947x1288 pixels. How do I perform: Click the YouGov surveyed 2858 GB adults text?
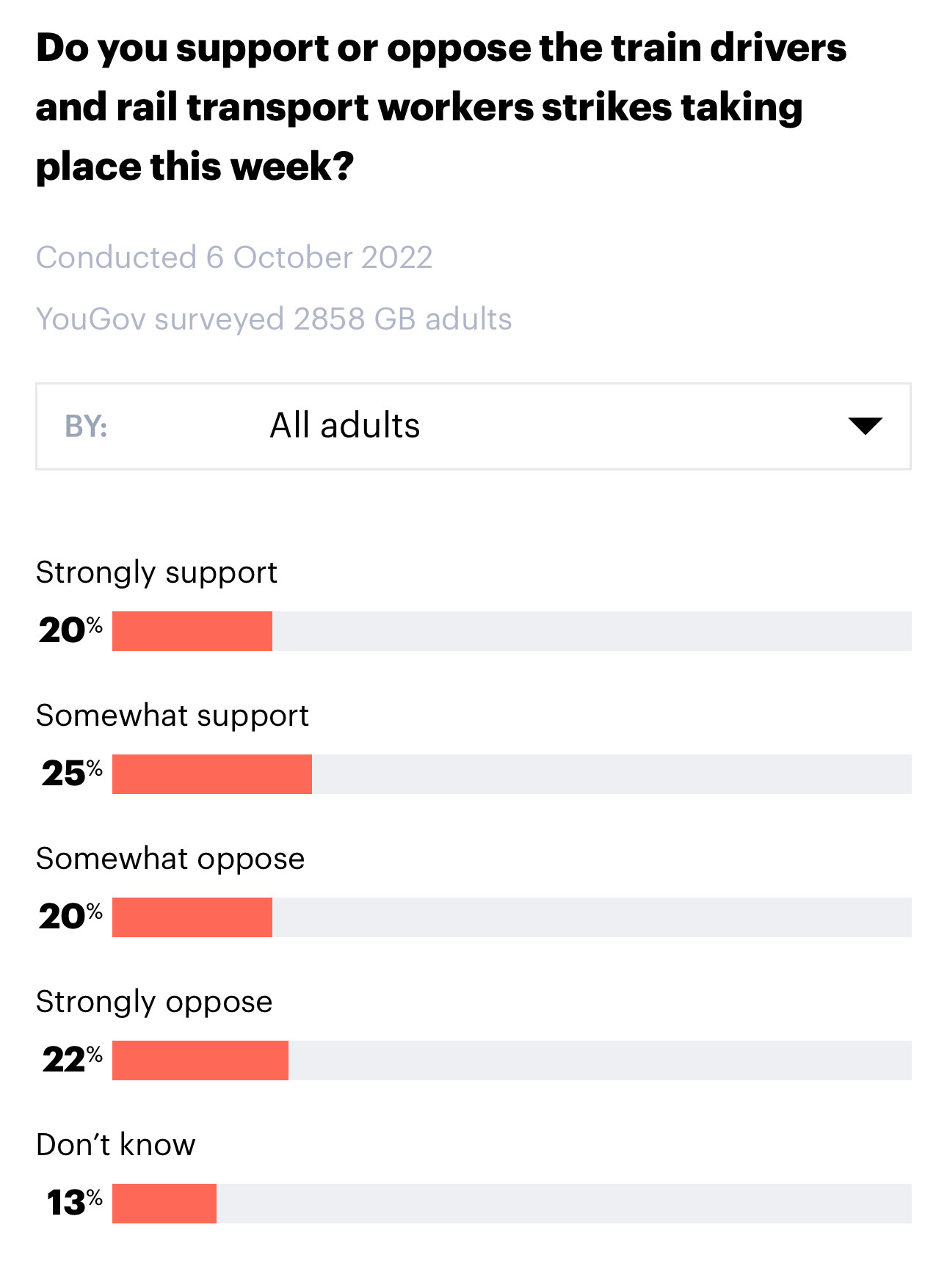pos(274,319)
